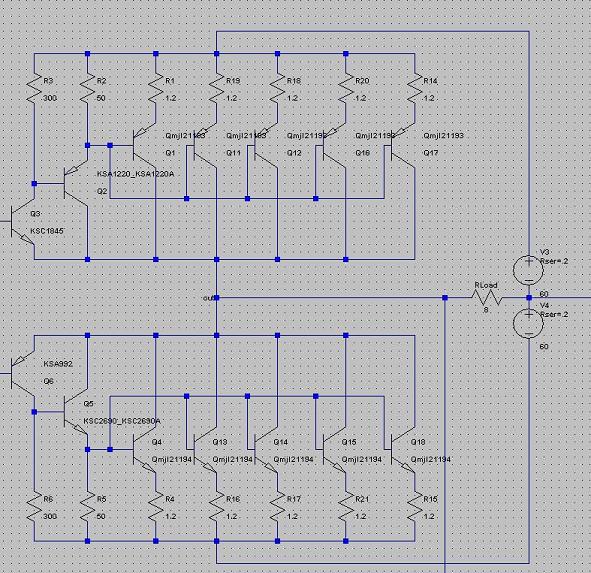Pick the Q5 KSC2690 transistor symbol
Image resolution: width=591 pixels, height=573 pixels.
(76, 412)
